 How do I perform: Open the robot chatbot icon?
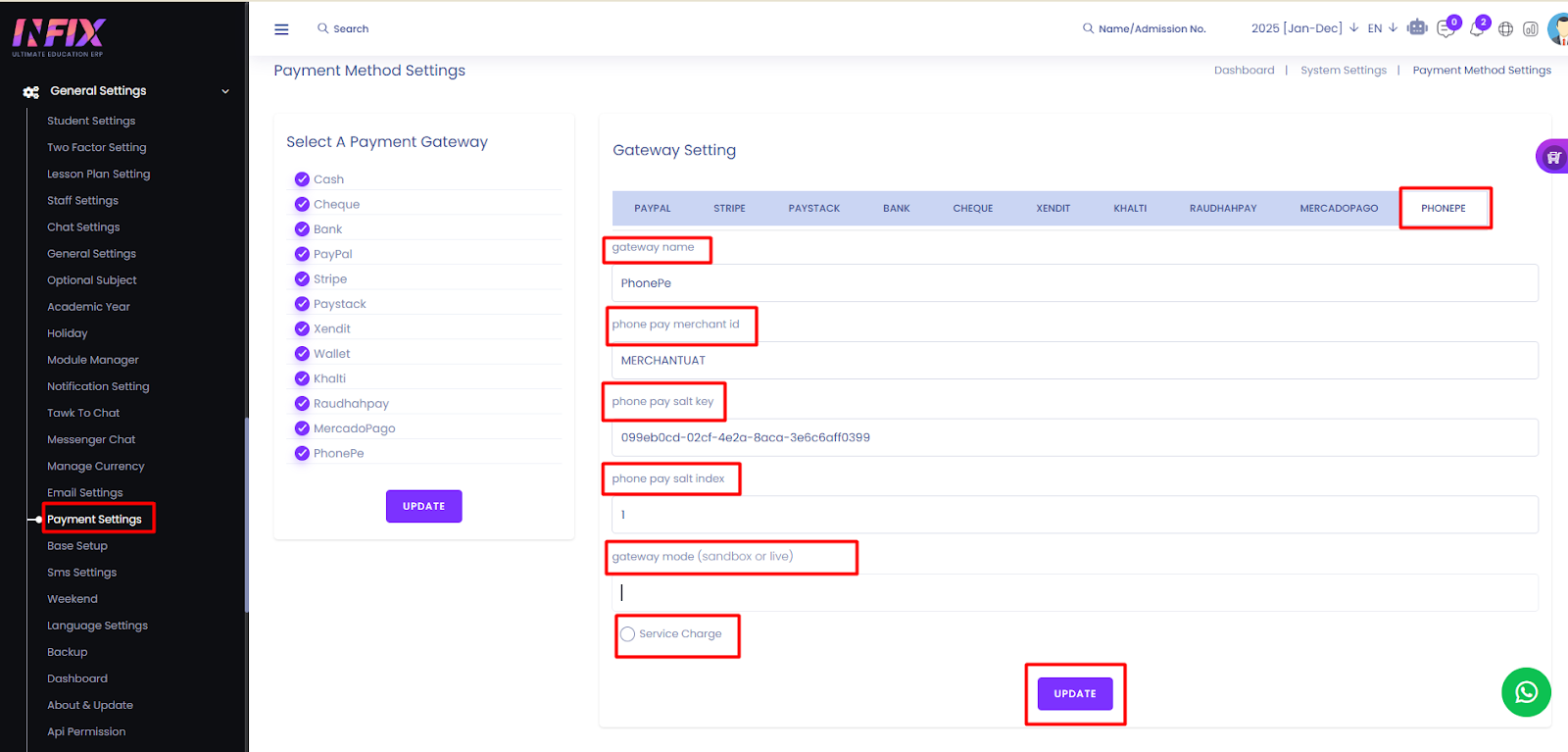coord(1417,27)
